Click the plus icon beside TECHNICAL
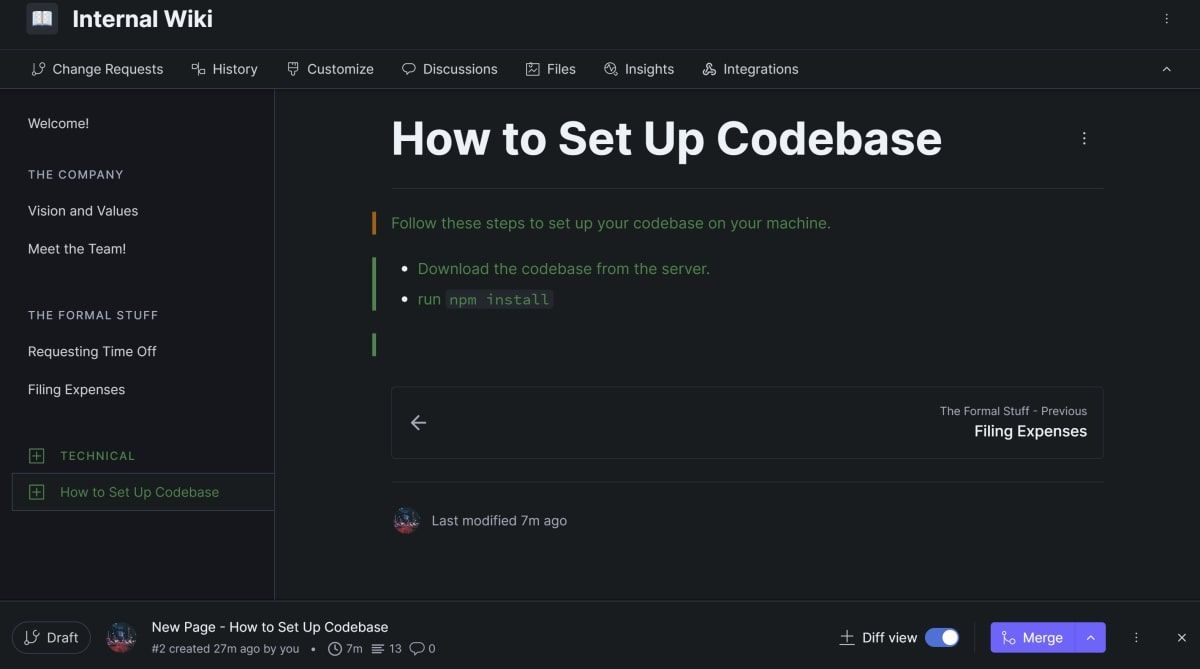 tap(37, 456)
